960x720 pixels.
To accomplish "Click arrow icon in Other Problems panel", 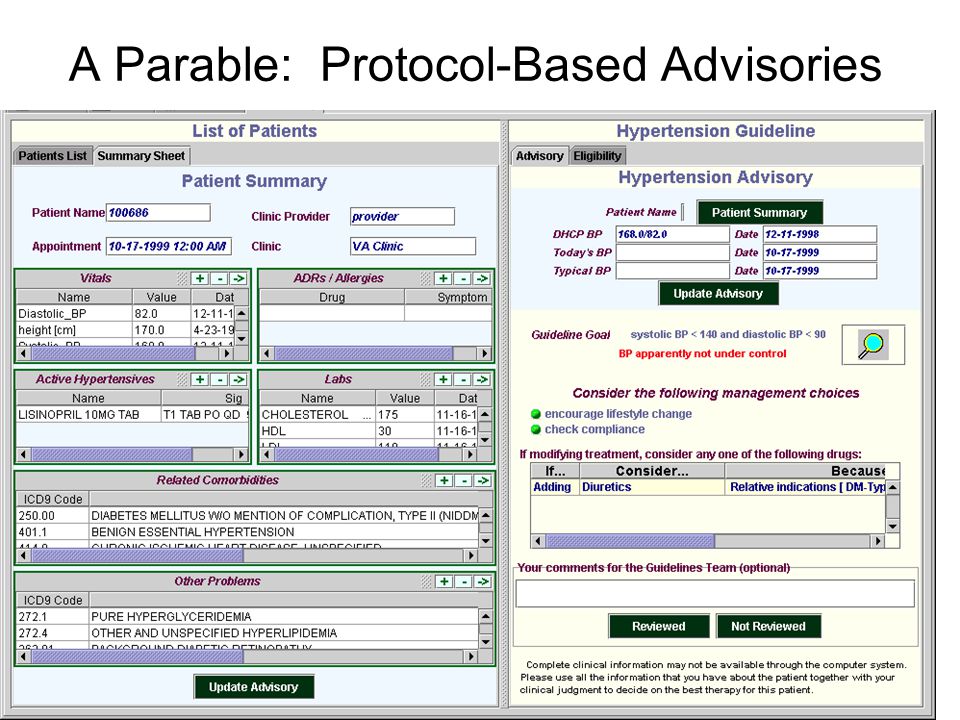I will click(x=482, y=582).
